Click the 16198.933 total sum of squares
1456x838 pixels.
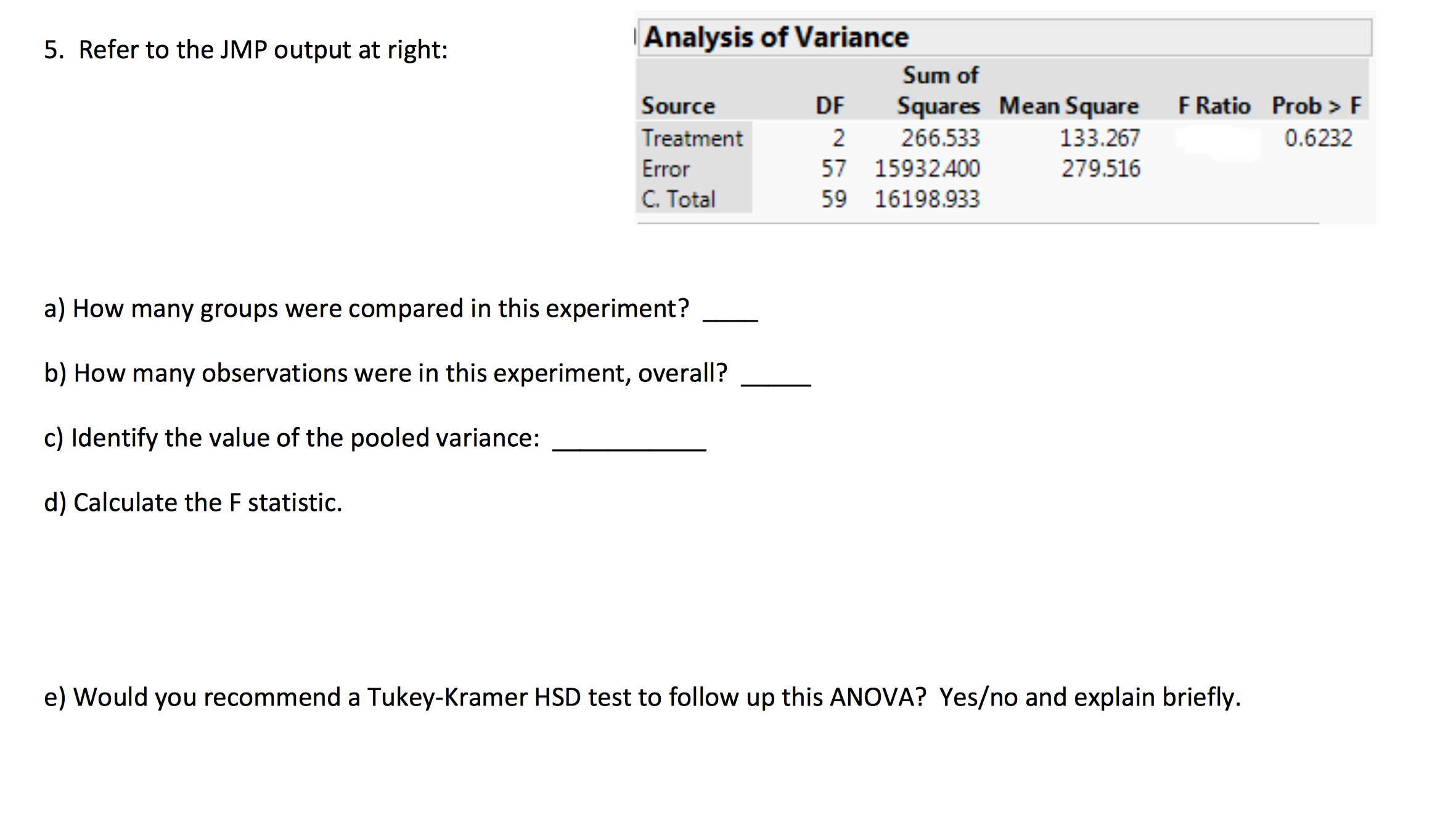pyautogui.click(x=927, y=199)
